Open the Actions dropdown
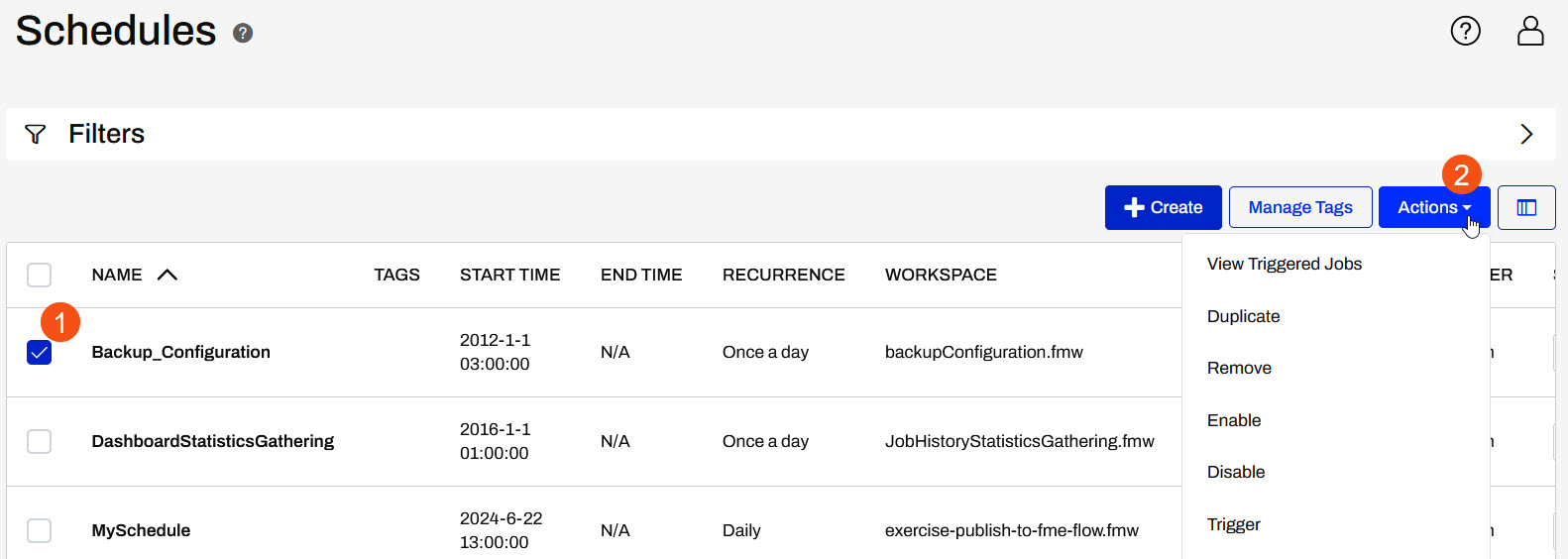Viewport: 1568px width, 559px height. point(1433,207)
